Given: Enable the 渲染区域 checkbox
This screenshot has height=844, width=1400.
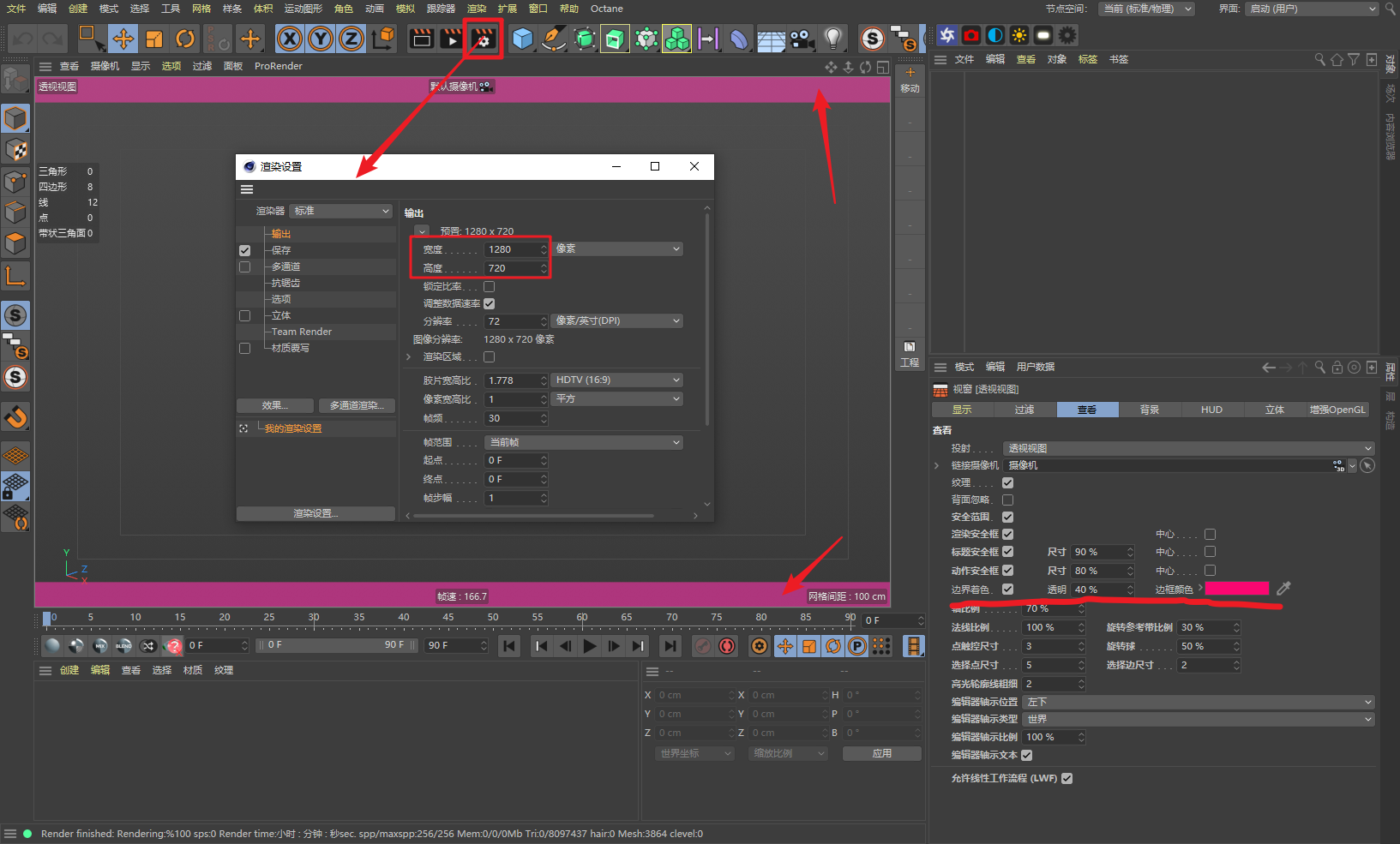Looking at the screenshot, I should tap(490, 356).
